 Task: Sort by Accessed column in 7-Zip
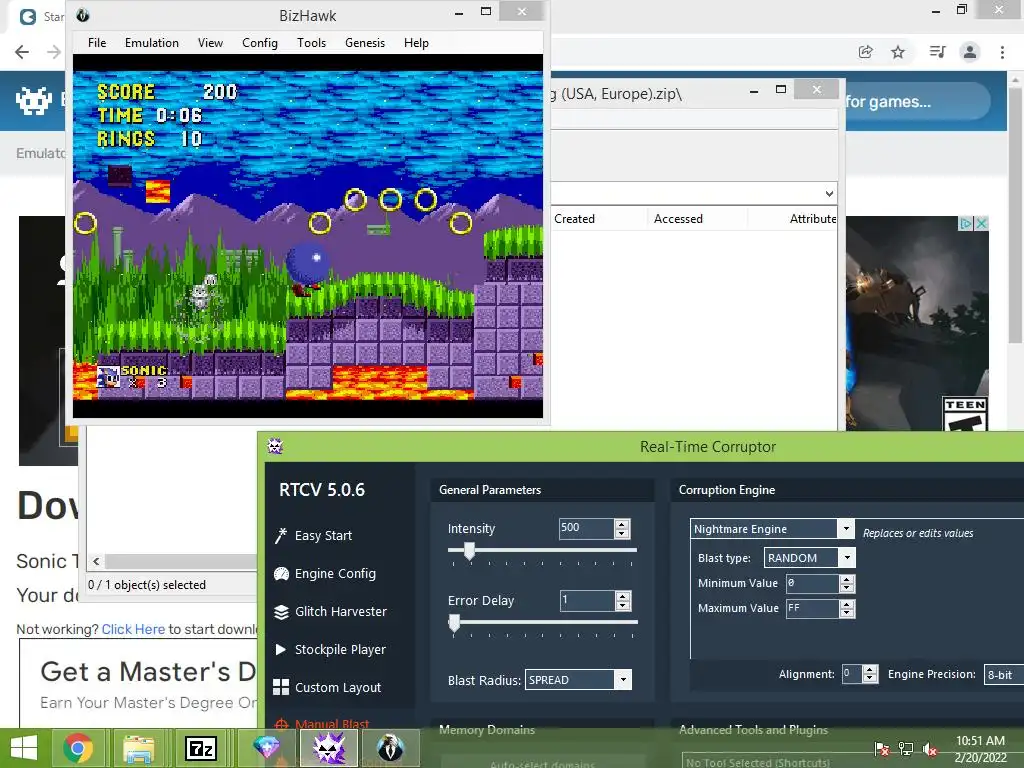(x=678, y=219)
